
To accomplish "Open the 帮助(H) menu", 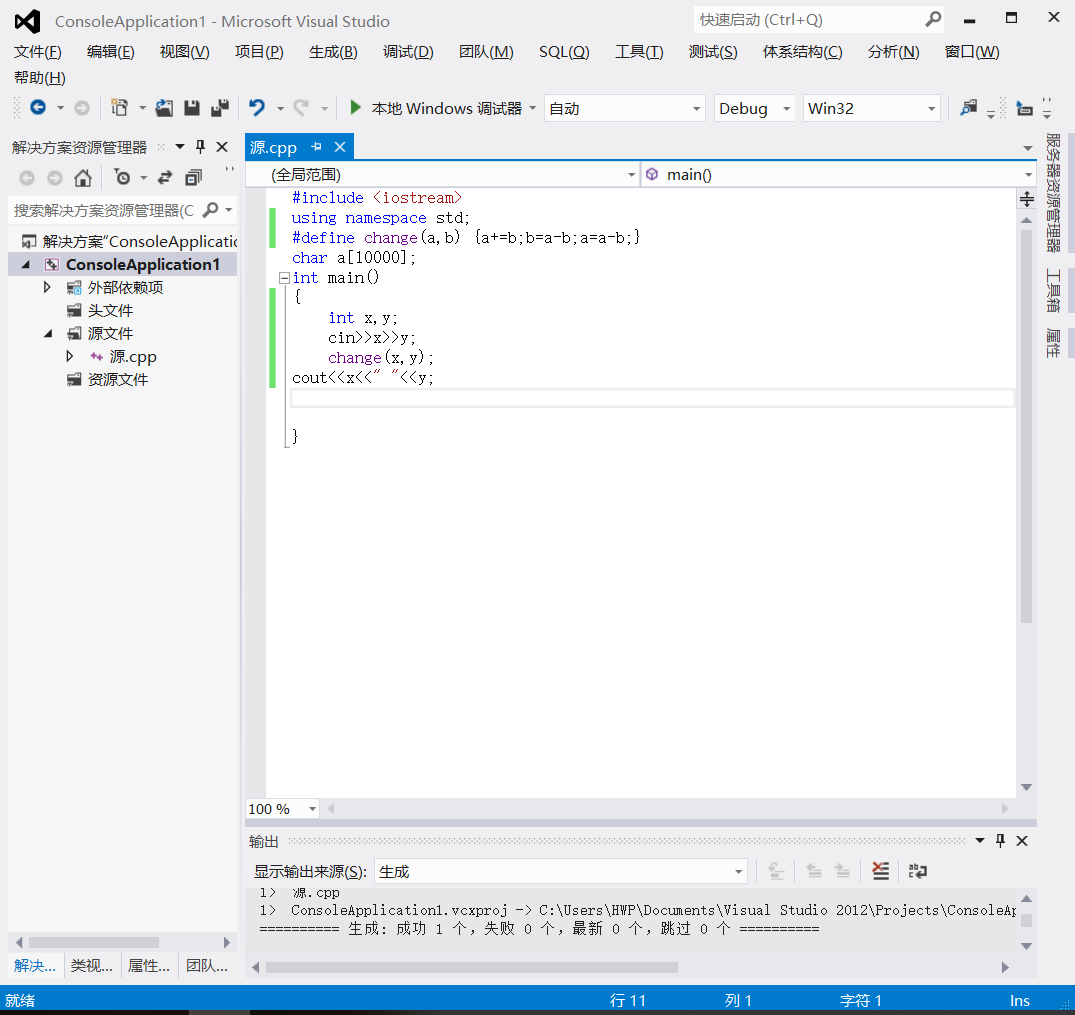I will point(40,77).
